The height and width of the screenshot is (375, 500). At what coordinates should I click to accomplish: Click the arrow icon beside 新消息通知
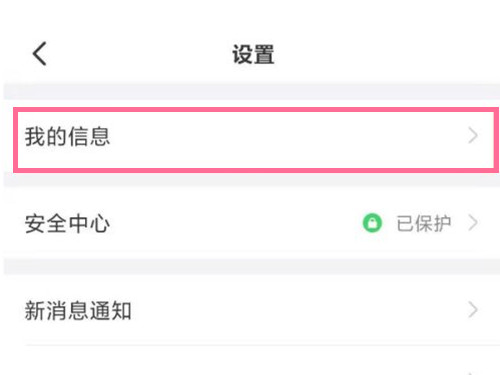473,310
